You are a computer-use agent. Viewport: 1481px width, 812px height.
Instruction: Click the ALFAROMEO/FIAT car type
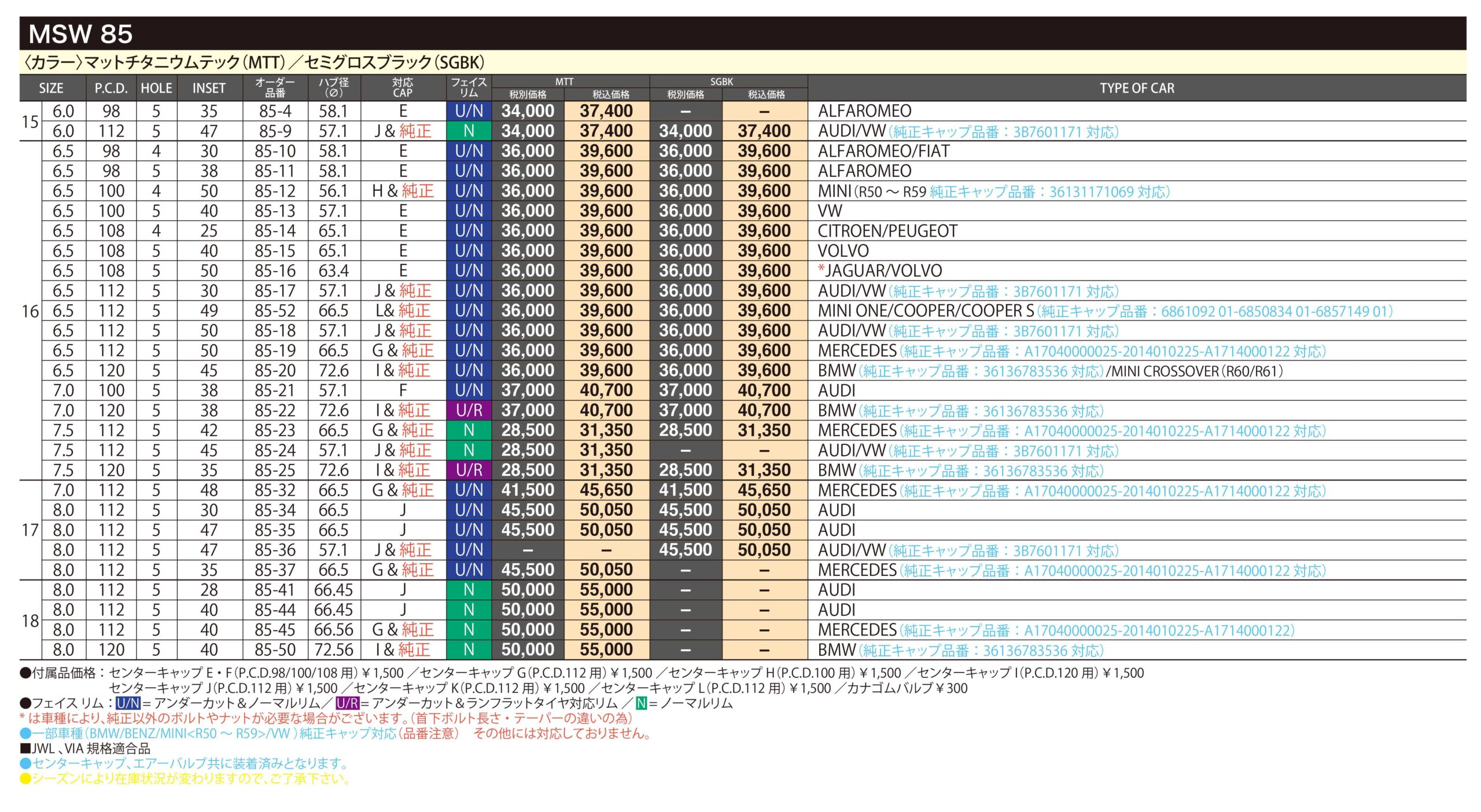883,151
